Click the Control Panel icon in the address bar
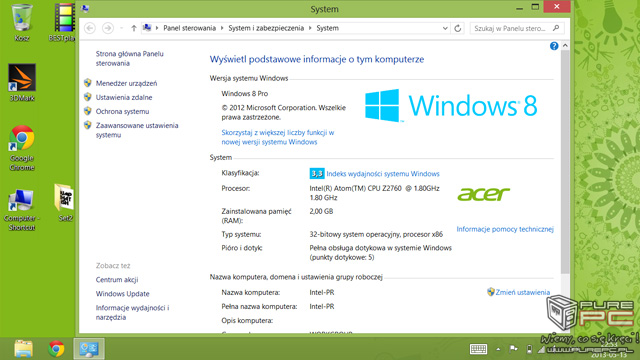The width and height of the screenshot is (640, 360). pyautogui.click(x=147, y=28)
